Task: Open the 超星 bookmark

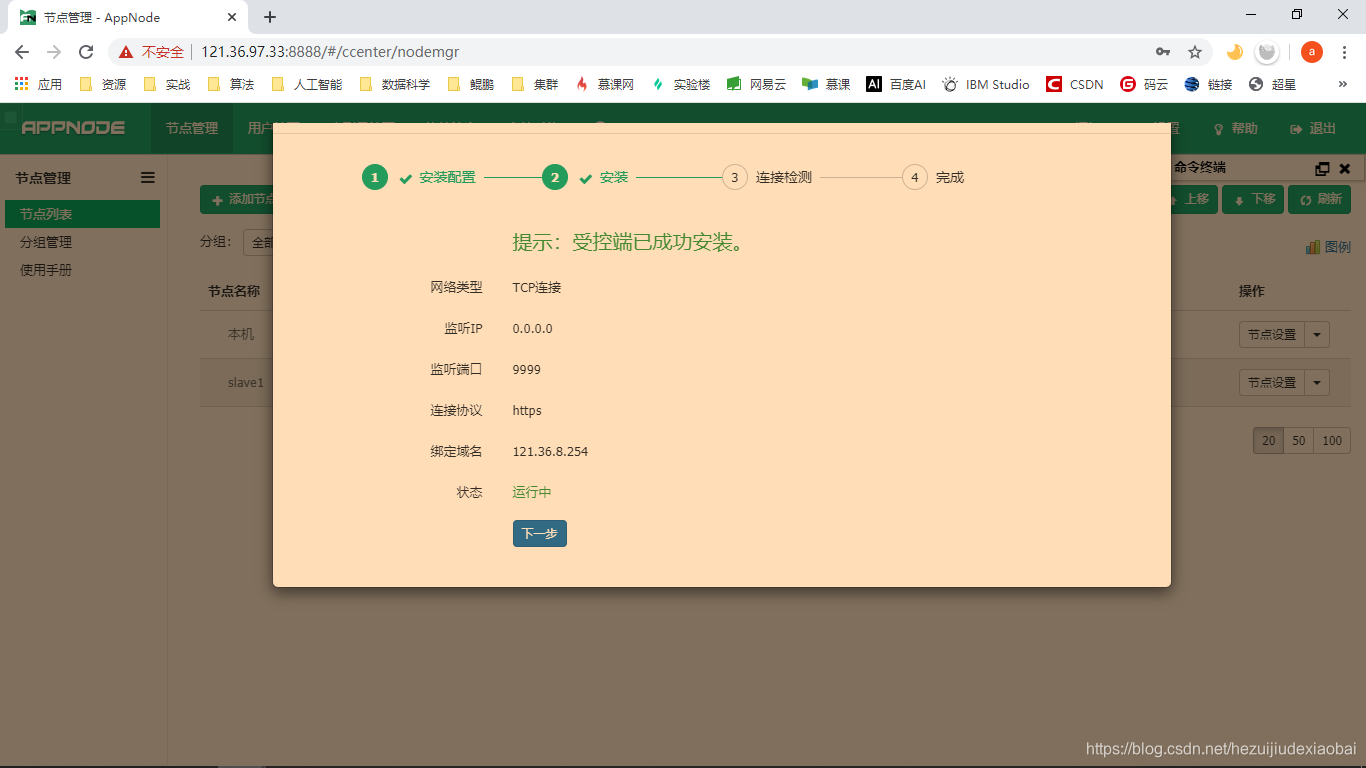Action: click(1273, 84)
